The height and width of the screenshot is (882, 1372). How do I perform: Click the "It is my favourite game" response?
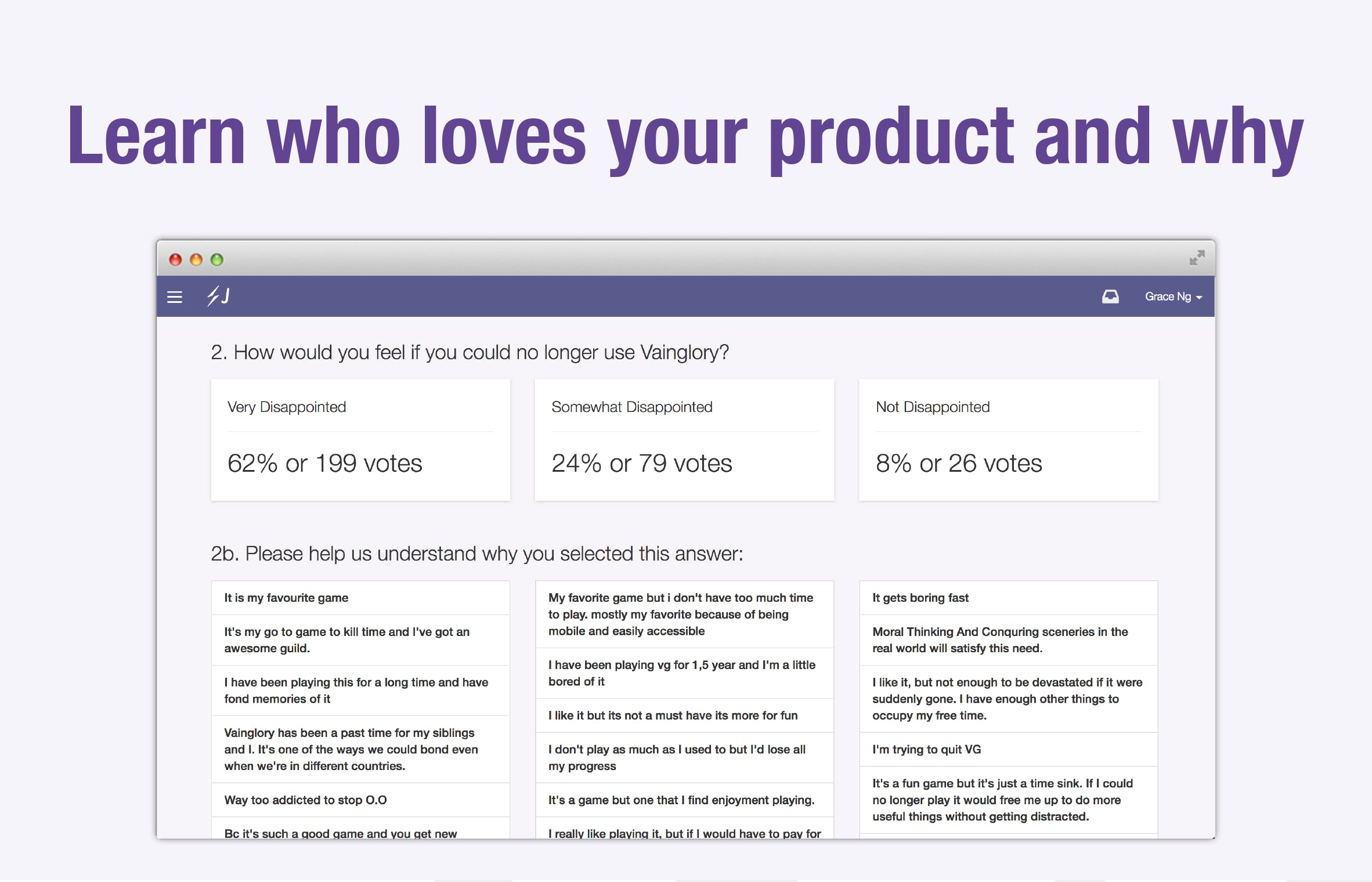[x=286, y=598]
